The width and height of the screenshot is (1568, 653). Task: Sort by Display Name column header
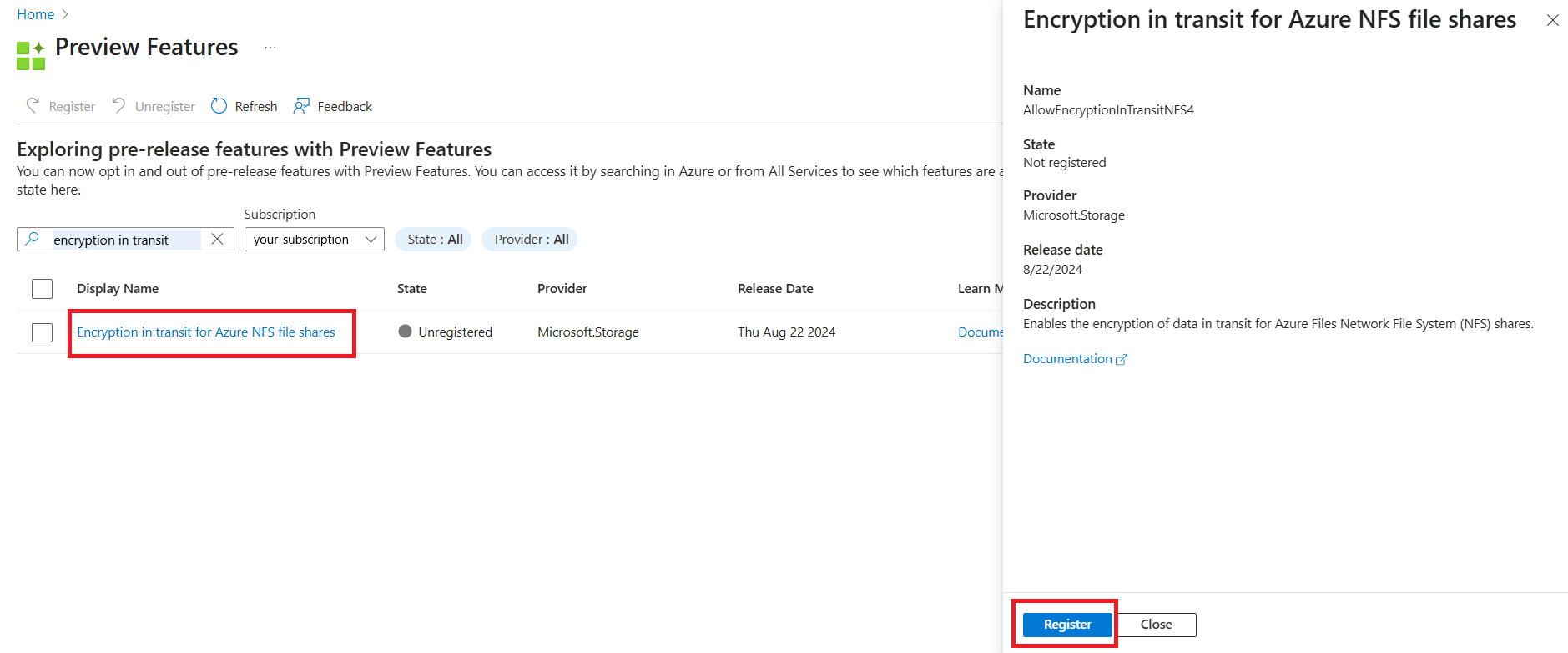(118, 288)
